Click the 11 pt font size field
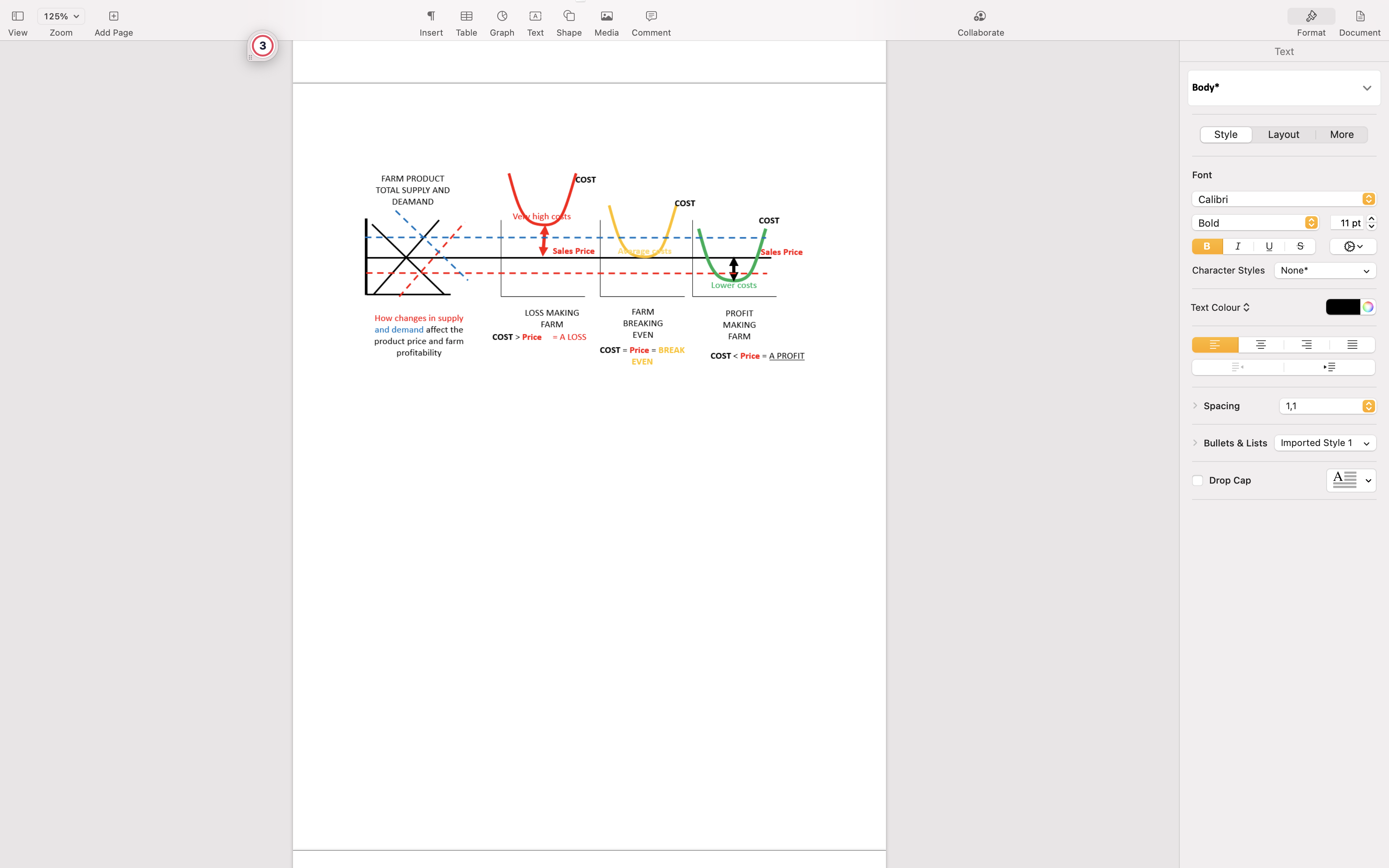Viewport: 1389px width, 868px height. click(x=1346, y=223)
